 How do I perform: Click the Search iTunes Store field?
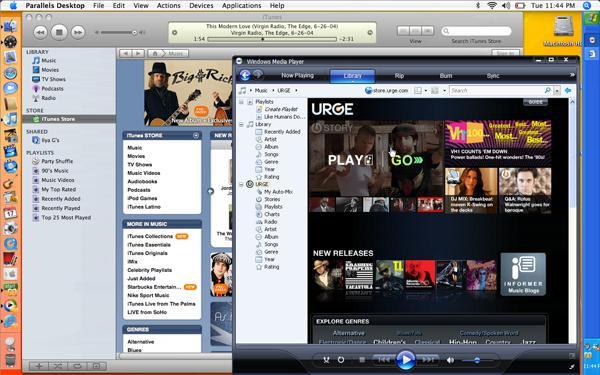tap(476, 31)
